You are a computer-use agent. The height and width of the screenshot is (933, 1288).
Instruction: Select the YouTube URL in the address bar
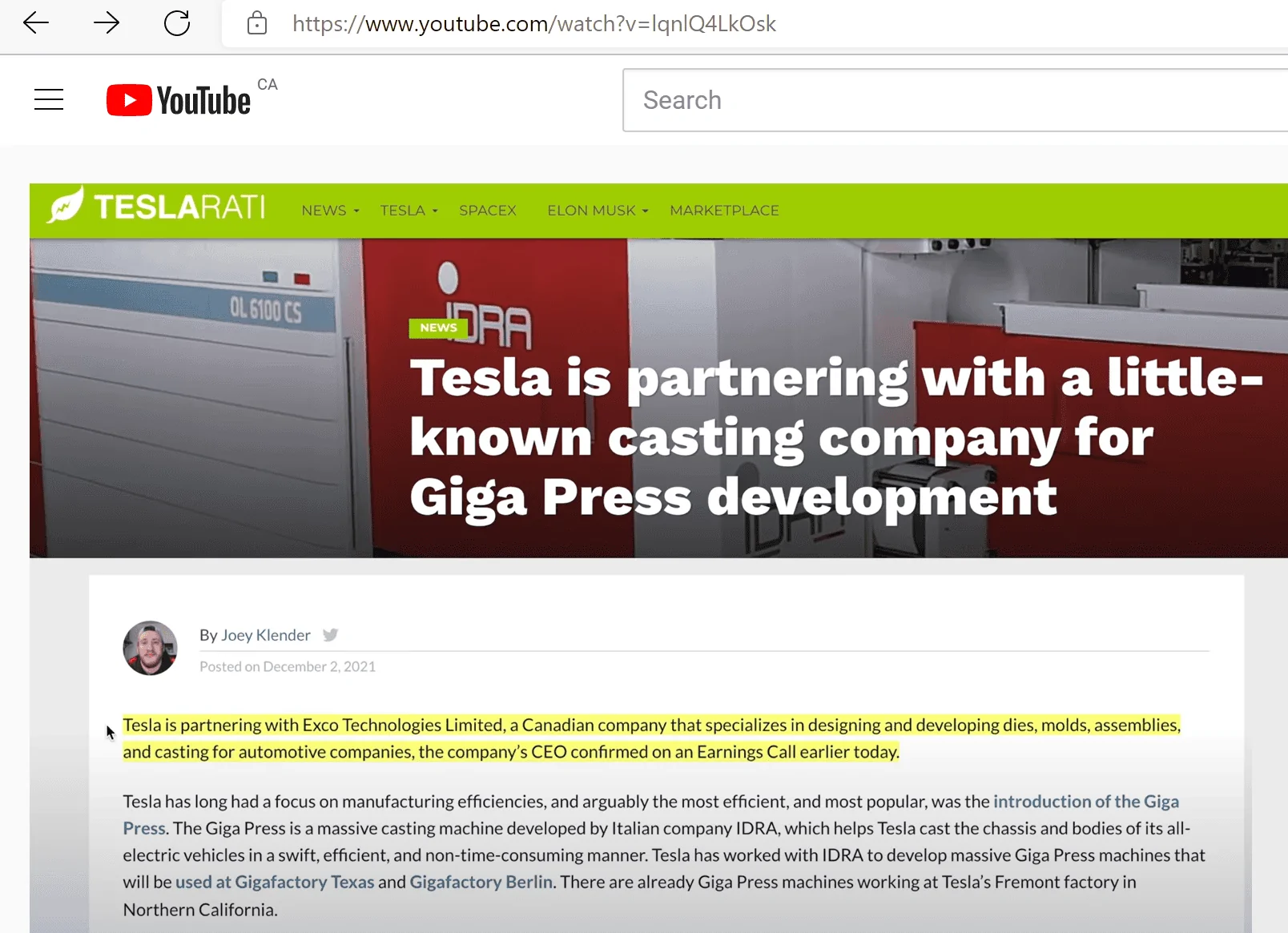[x=534, y=23]
